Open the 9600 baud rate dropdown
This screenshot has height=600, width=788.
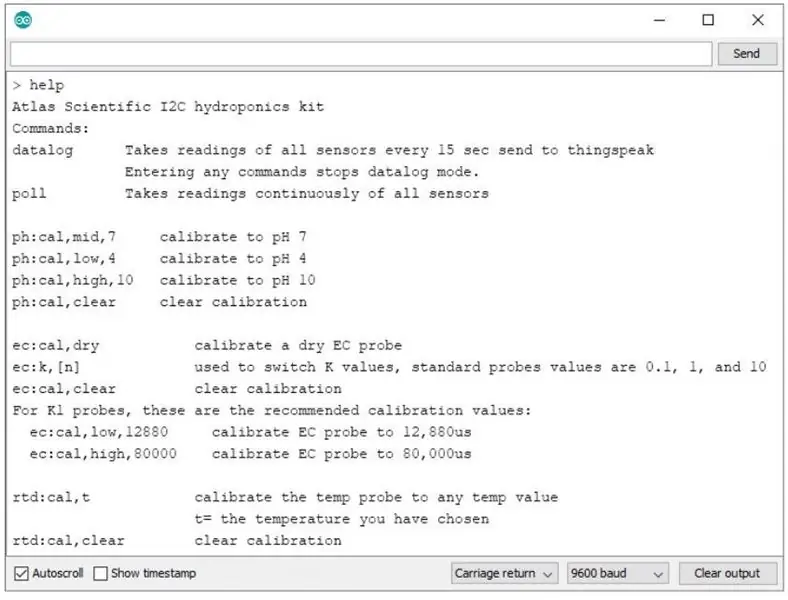[x=618, y=573]
